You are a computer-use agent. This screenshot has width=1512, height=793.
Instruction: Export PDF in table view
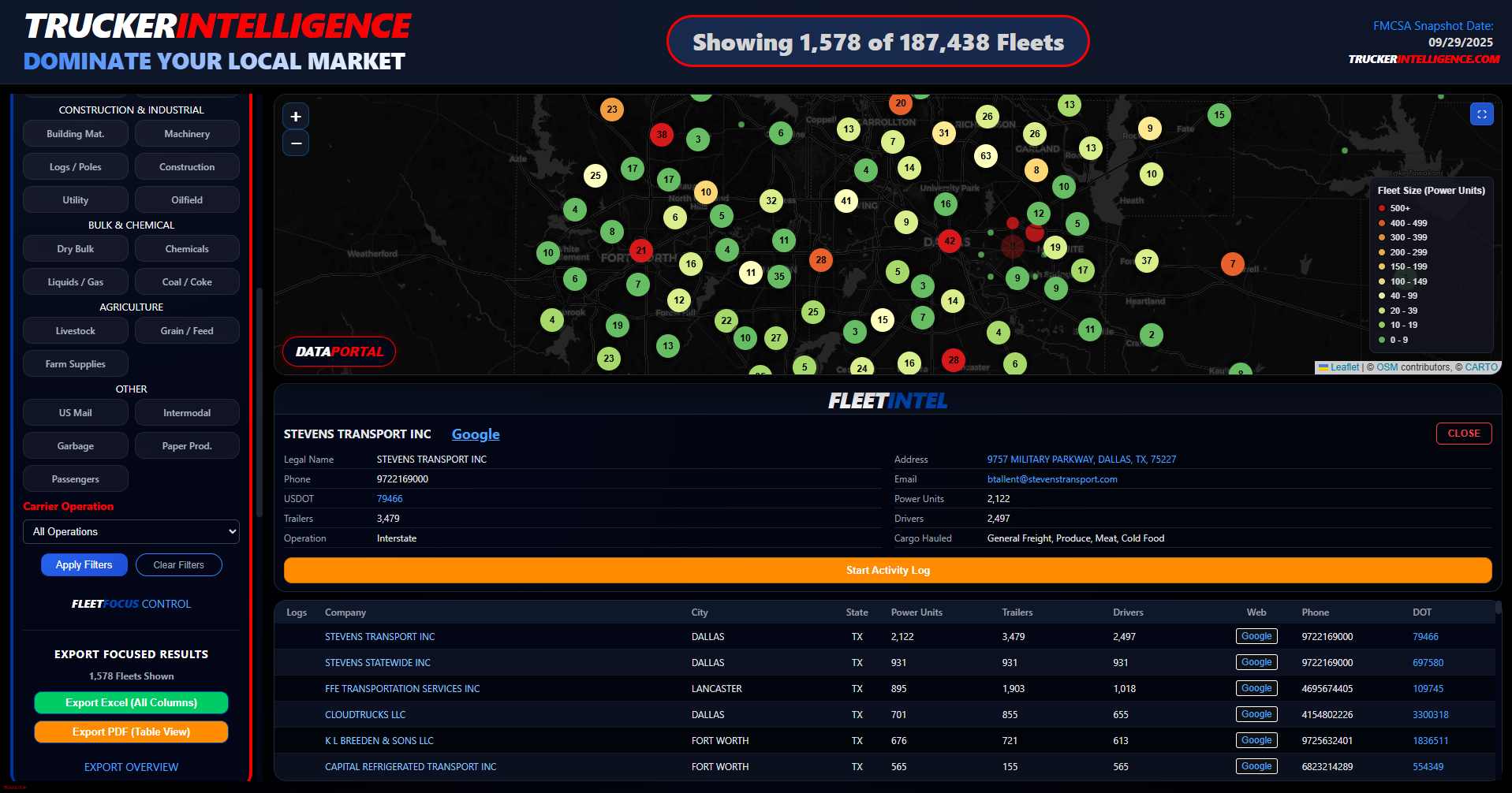click(131, 732)
